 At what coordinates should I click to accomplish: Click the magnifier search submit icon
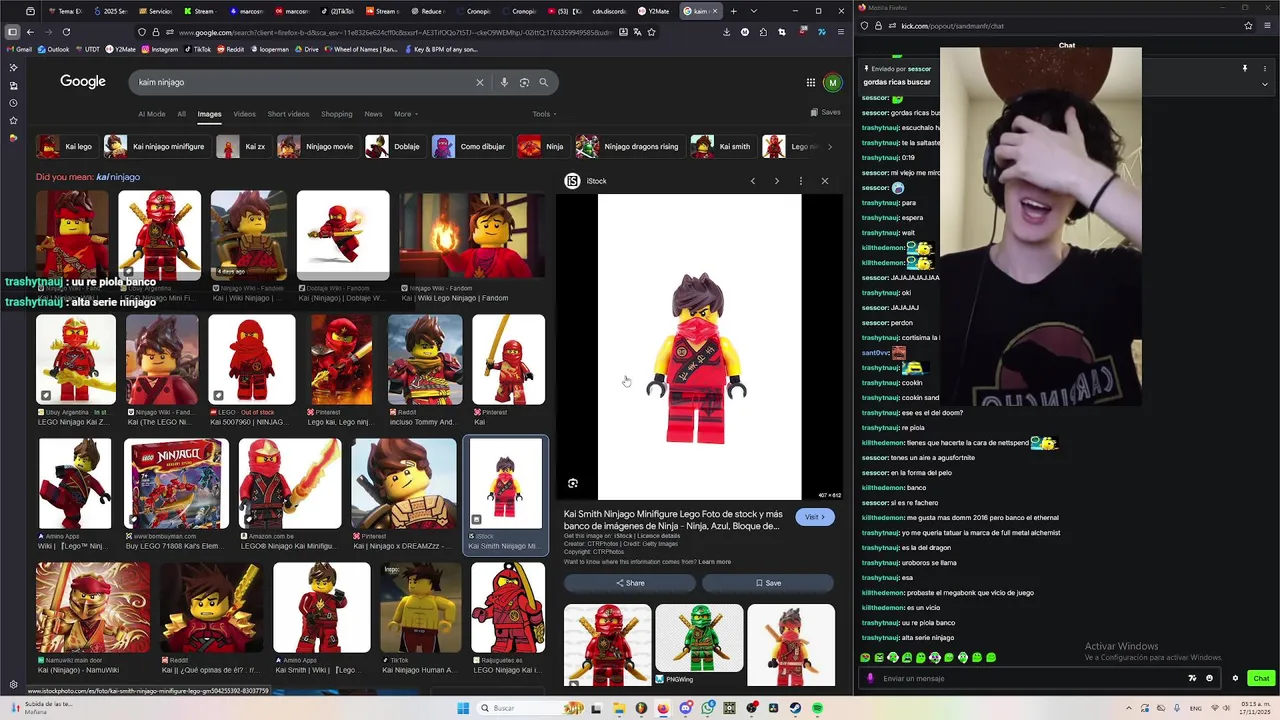point(544,82)
